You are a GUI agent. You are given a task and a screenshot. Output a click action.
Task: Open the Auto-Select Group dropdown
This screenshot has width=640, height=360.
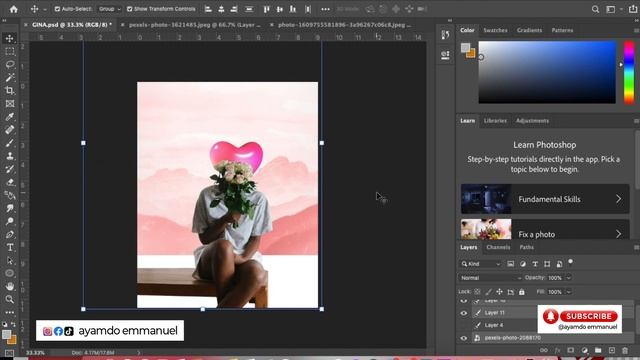(109, 9)
